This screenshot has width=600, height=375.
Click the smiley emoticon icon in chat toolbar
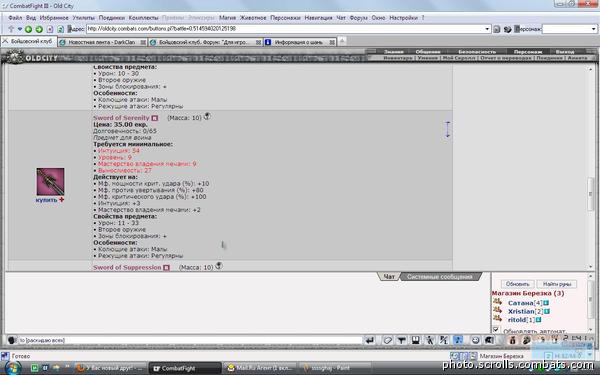[475, 340]
